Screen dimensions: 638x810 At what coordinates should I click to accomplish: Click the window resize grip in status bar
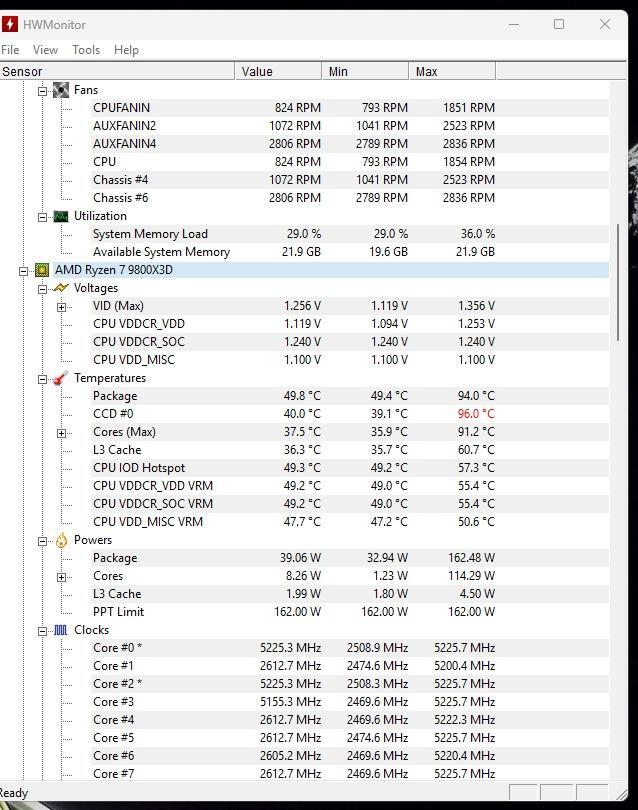[x=621, y=794]
